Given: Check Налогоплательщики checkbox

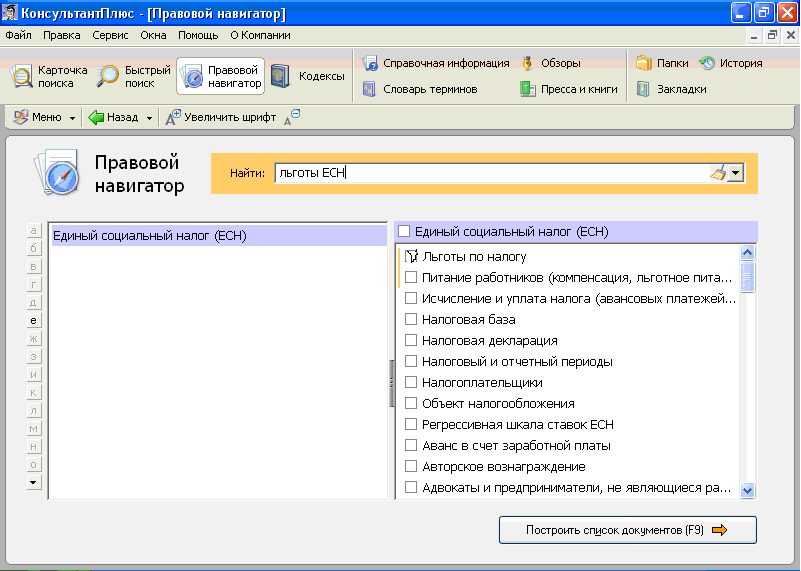Looking at the screenshot, I should tap(411, 382).
